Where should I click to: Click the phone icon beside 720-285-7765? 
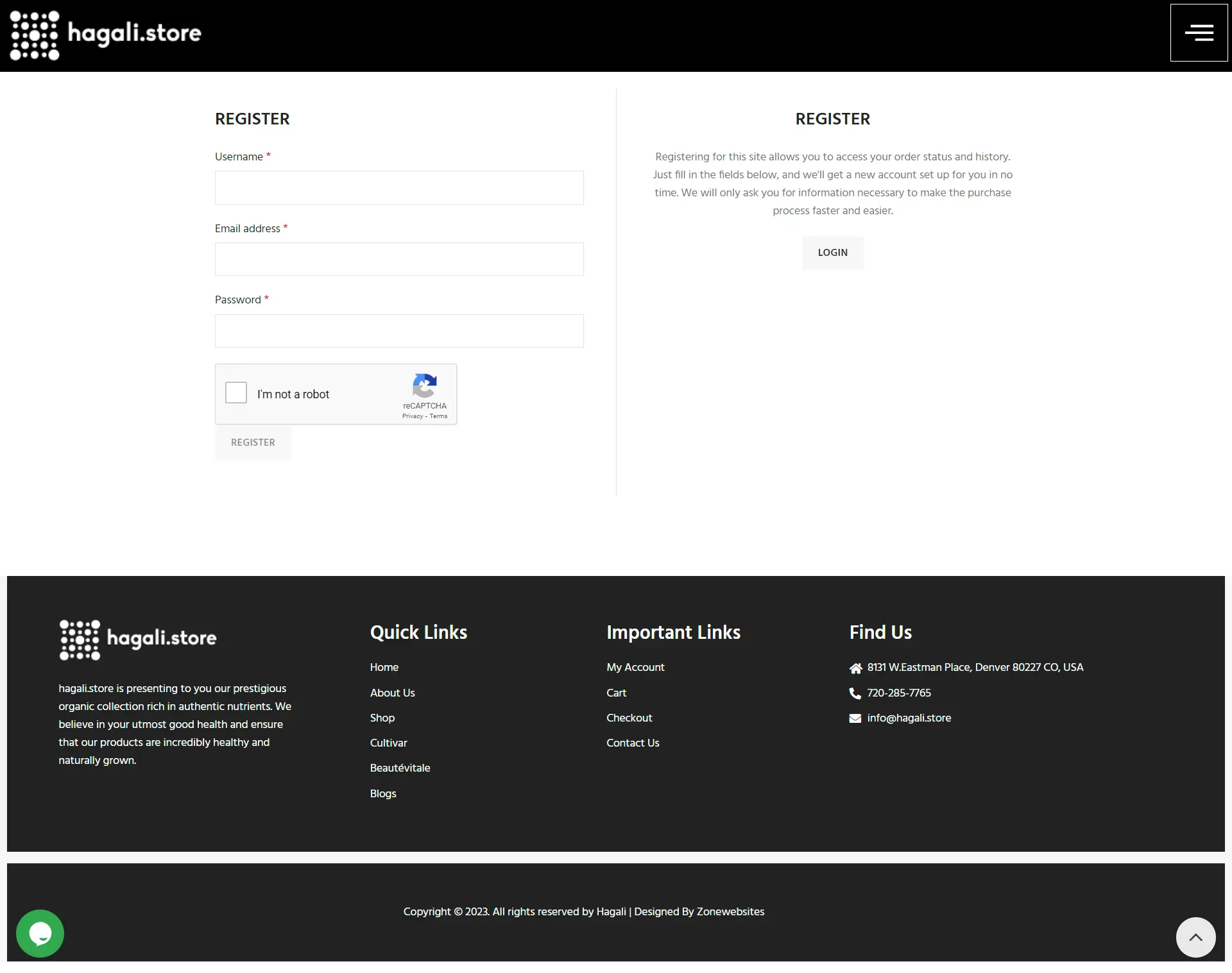855,693
